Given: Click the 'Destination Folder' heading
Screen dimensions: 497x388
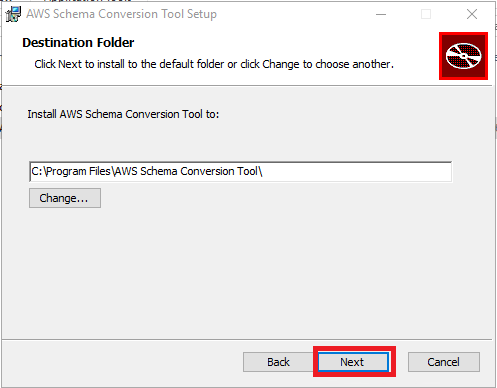Looking at the screenshot, I should 78,43.
